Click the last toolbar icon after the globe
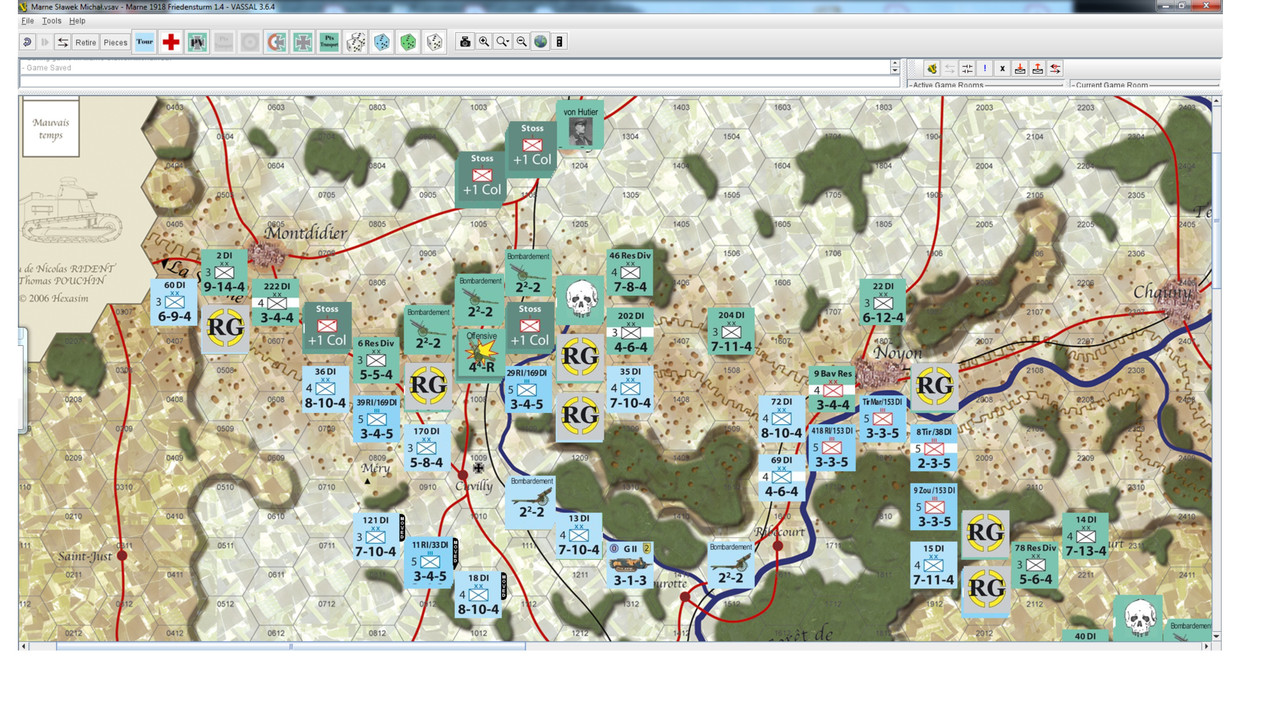This screenshot has width=1280, height=708. 560,42
